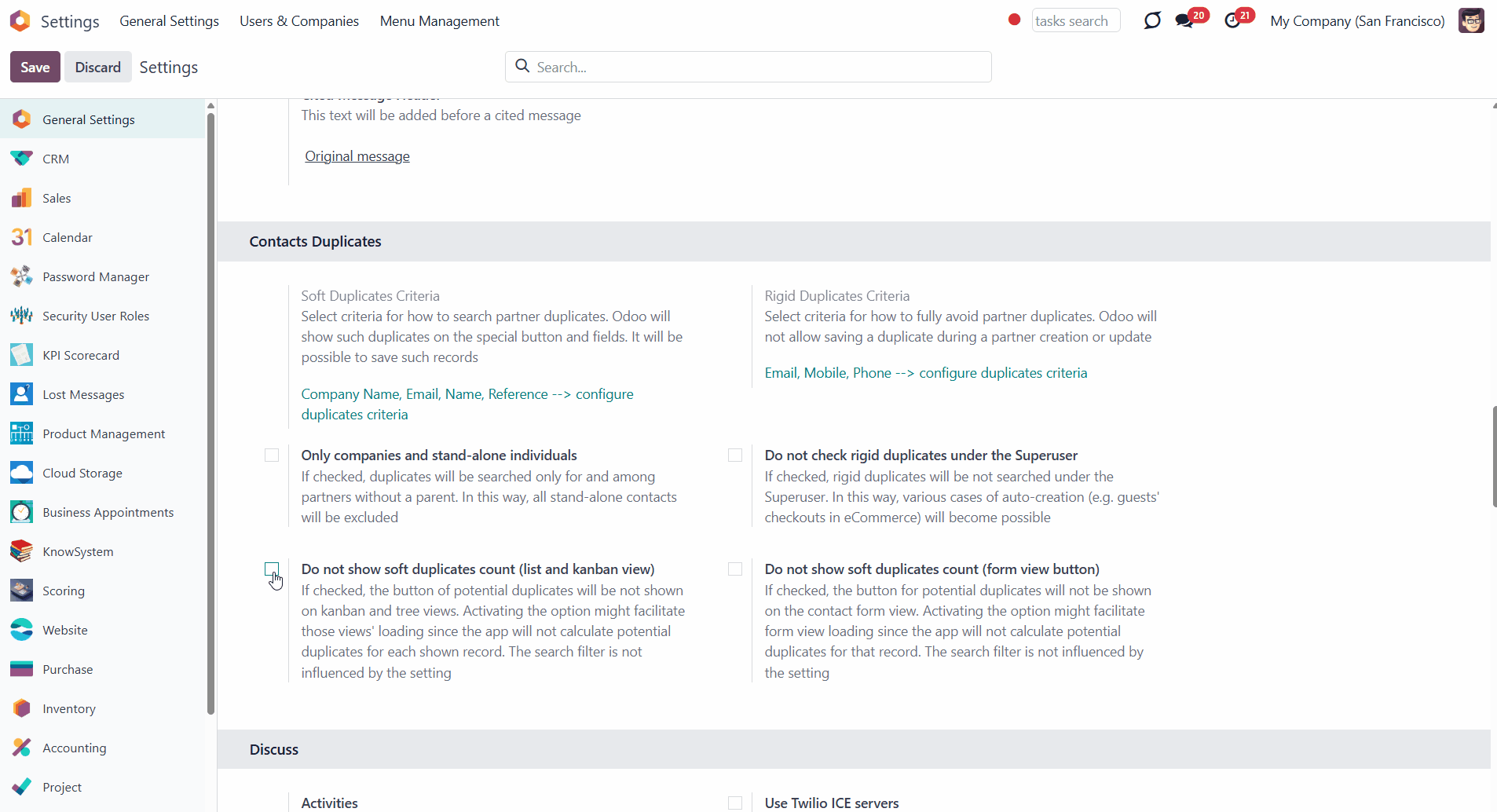The image size is (1497, 812).
Task: Focus the settings Search field
Action: point(748,67)
